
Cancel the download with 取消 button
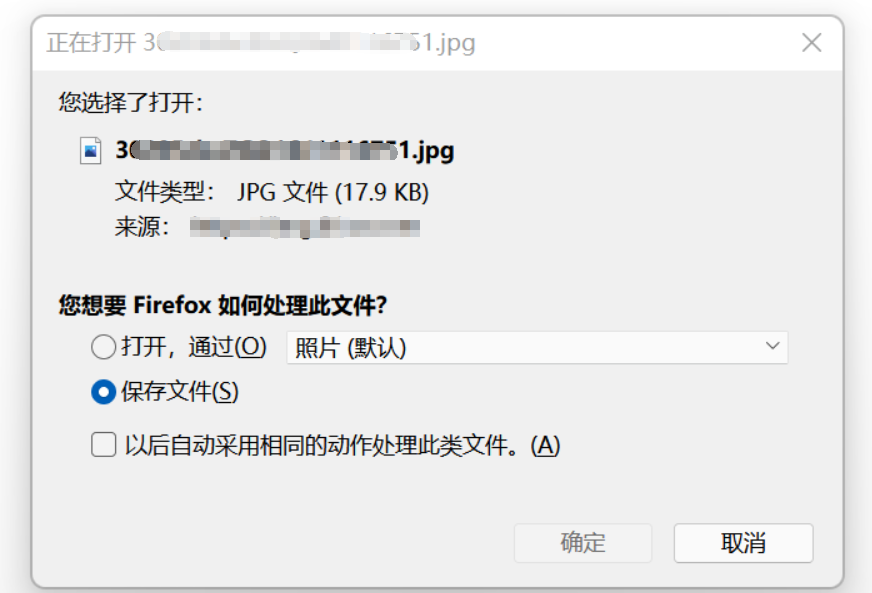click(744, 542)
